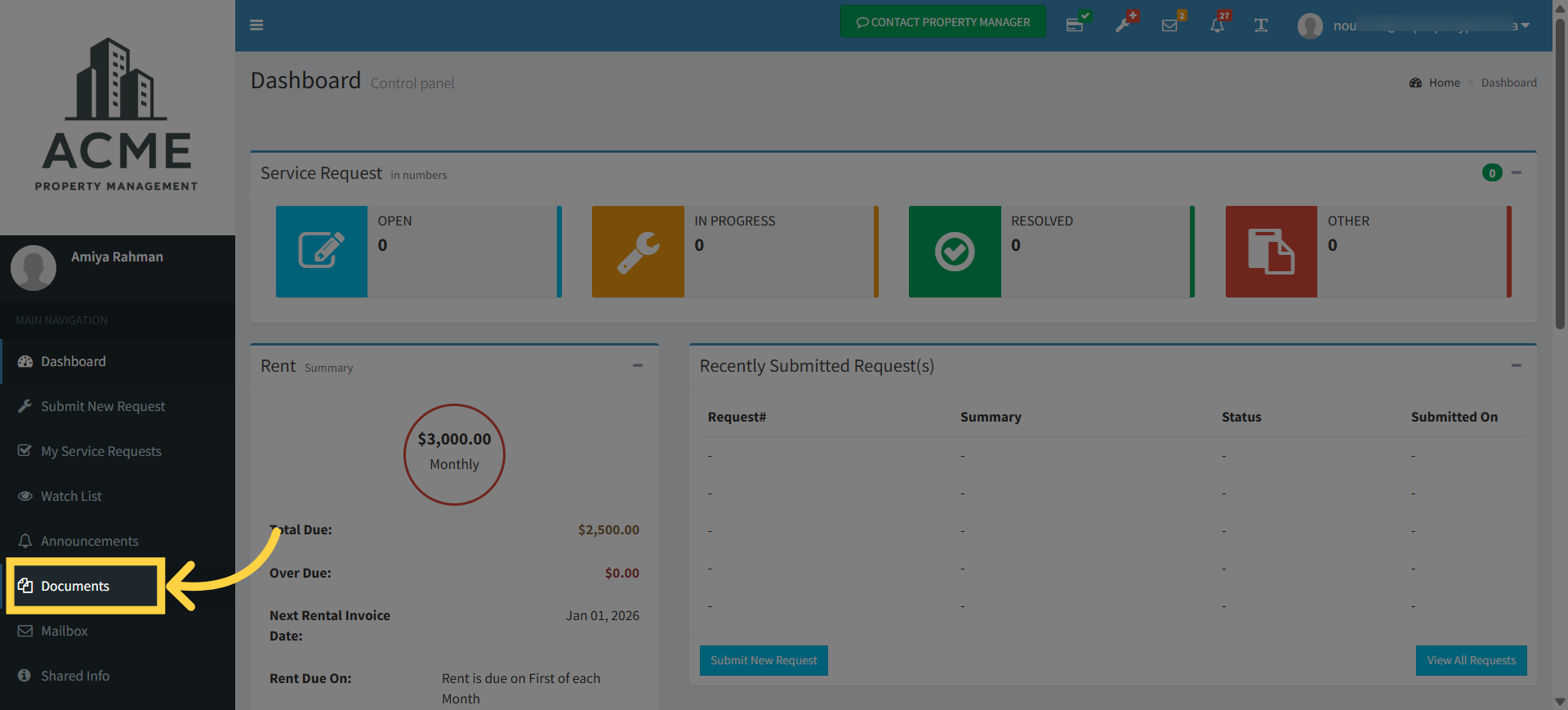Viewport: 1568px width, 710px height.
Task: Click the ACME Property Management logo
Action: click(x=117, y=114)
